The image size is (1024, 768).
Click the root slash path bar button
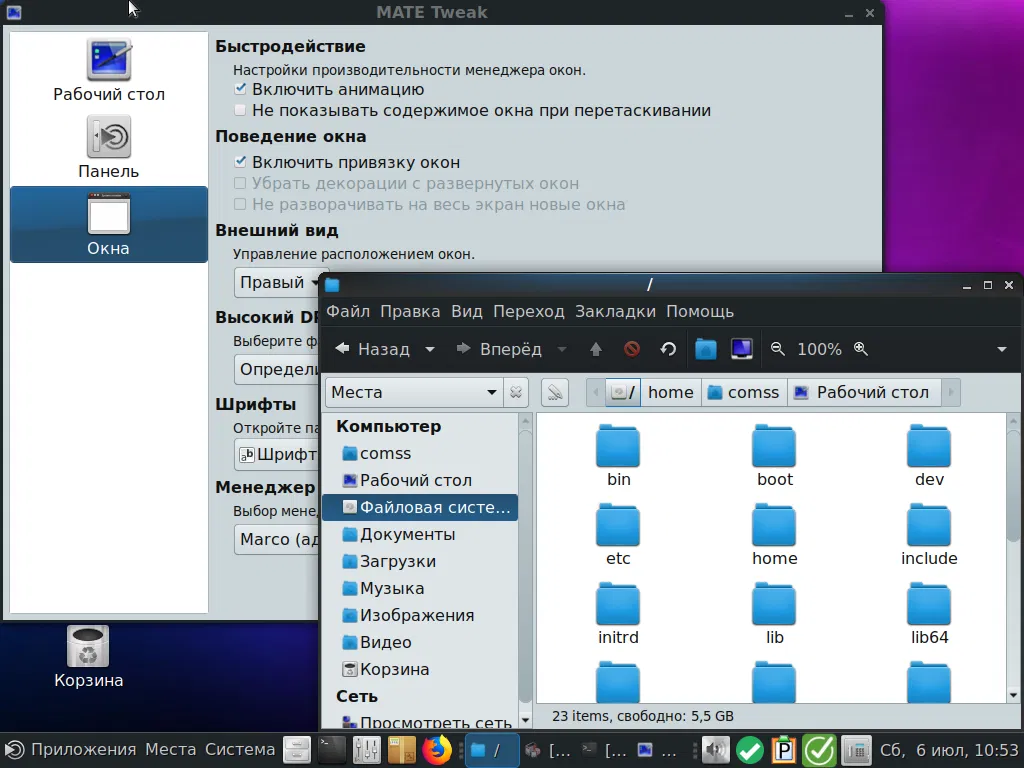point(622,392)
